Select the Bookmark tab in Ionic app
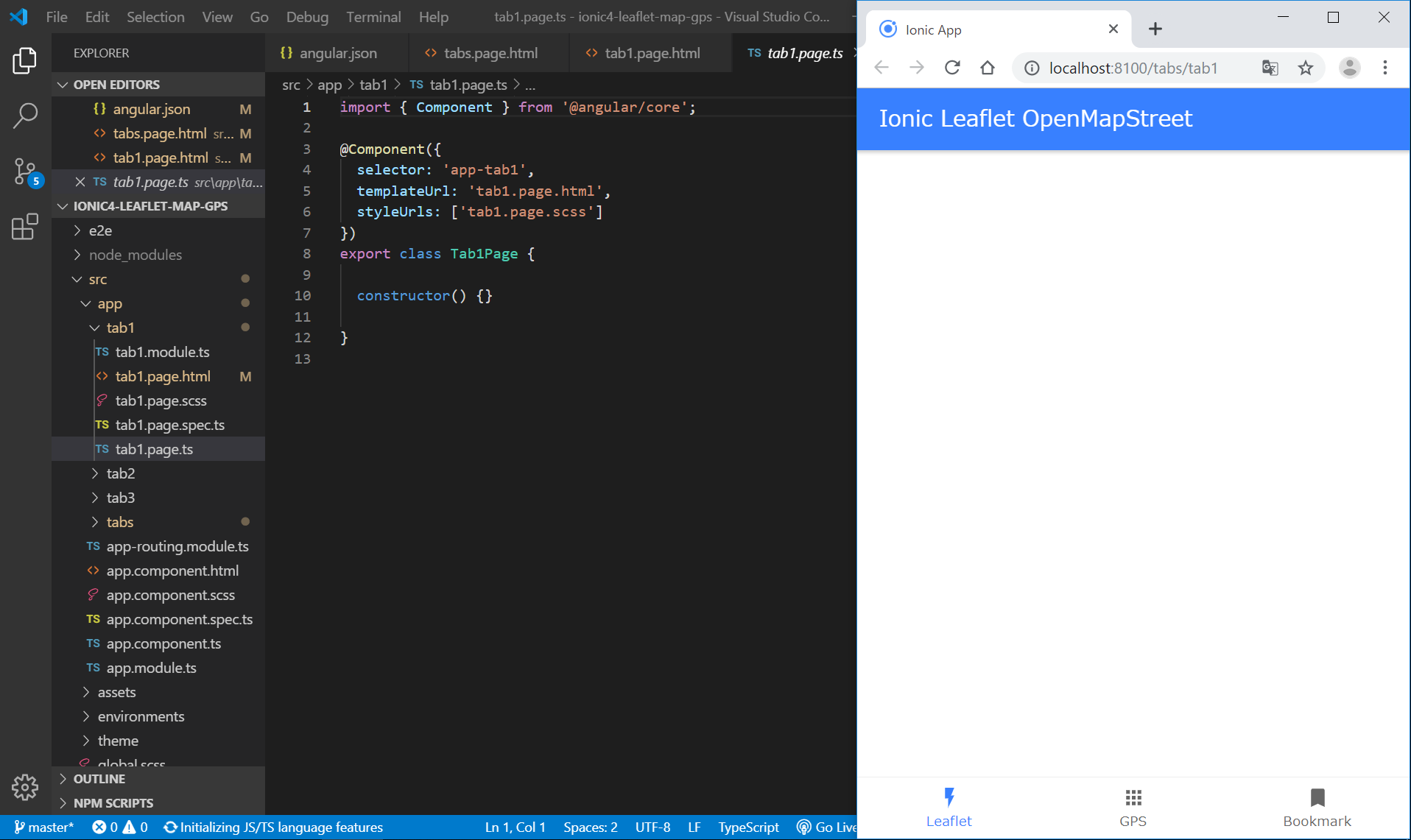Viewport: 1411px width, 840px height. [1317, 808]
